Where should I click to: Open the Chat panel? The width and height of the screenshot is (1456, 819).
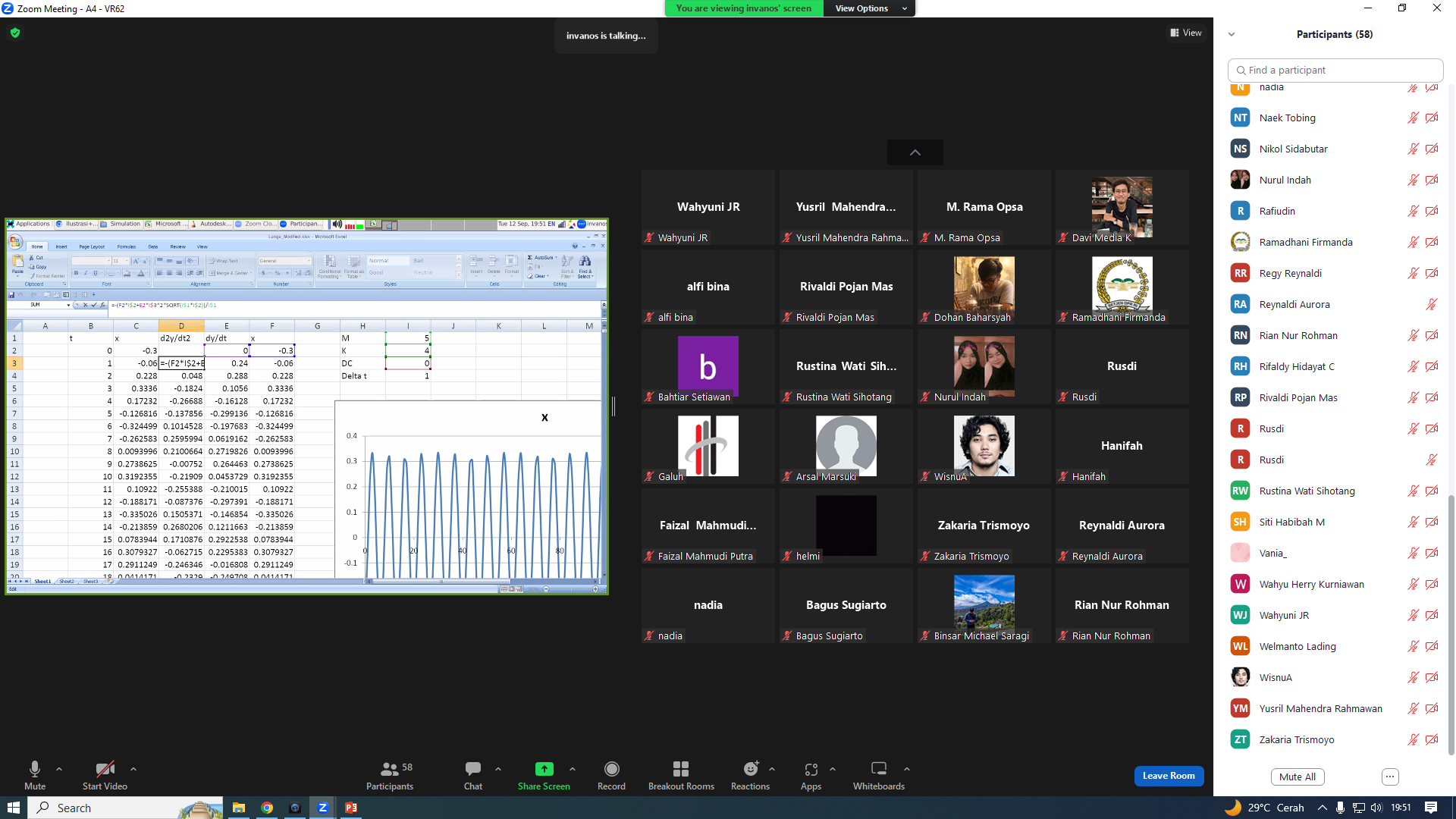[x=473, y=775]
